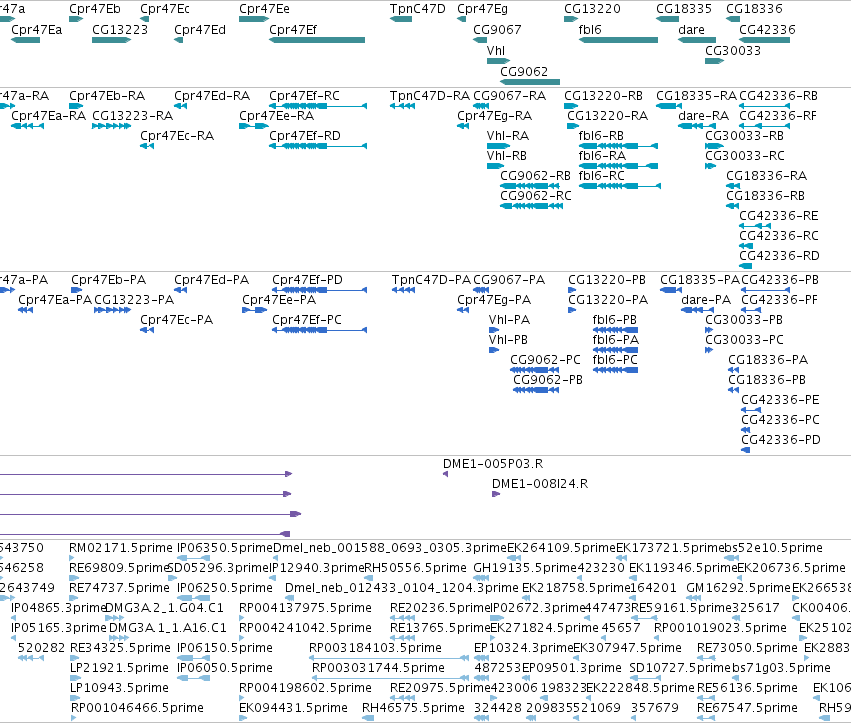
Task: Click the SD10727.5prime EST label
Action: 680,668
